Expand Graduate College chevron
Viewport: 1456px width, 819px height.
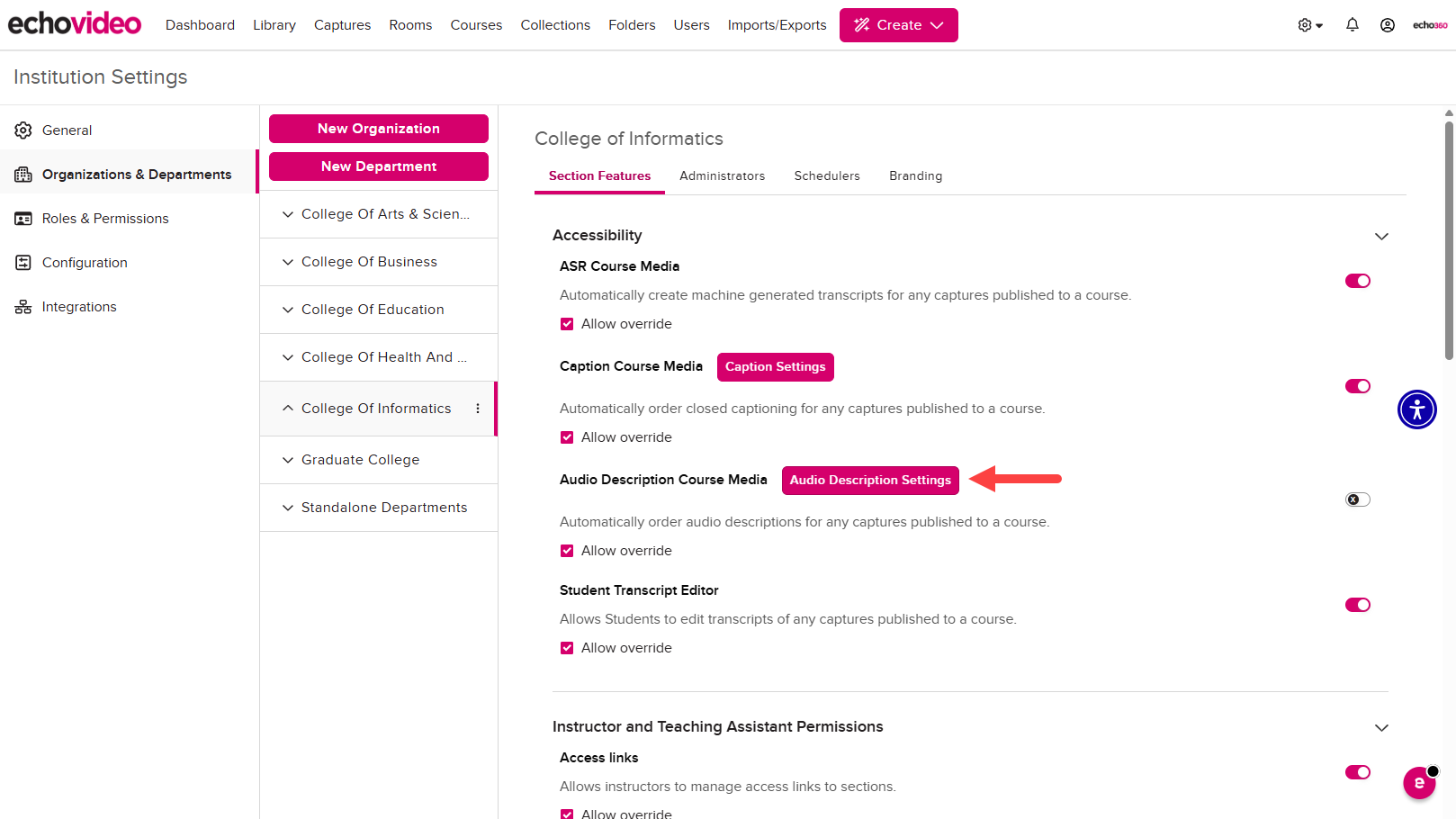click(x=288, y=460)
